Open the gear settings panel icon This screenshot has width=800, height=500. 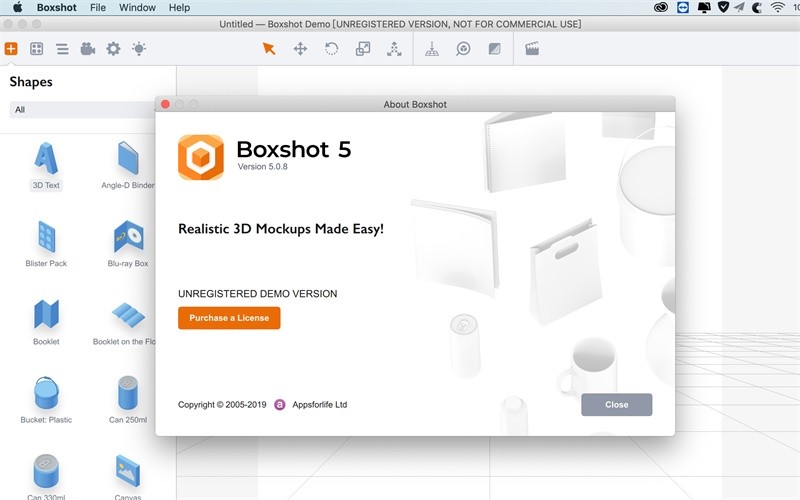113,49
